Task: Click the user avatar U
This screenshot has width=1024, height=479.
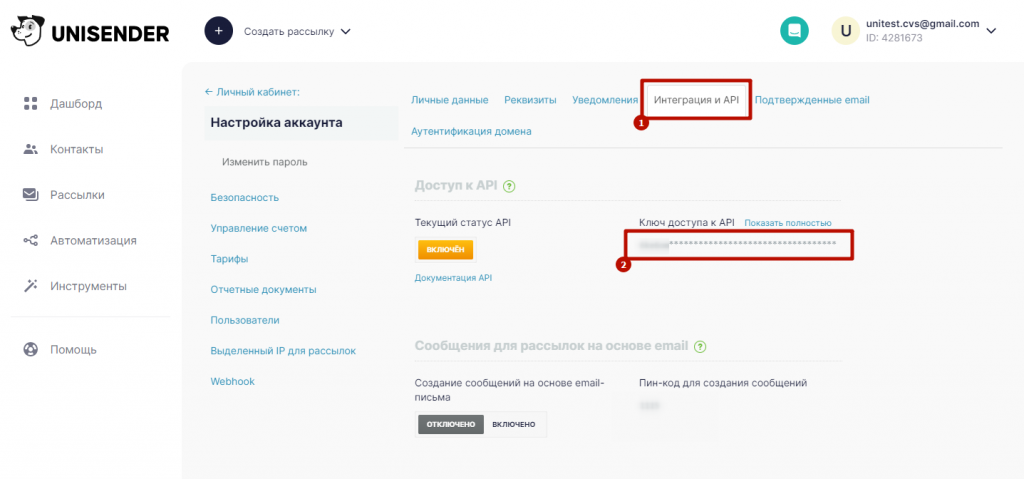Action: (x=846, y=31)
